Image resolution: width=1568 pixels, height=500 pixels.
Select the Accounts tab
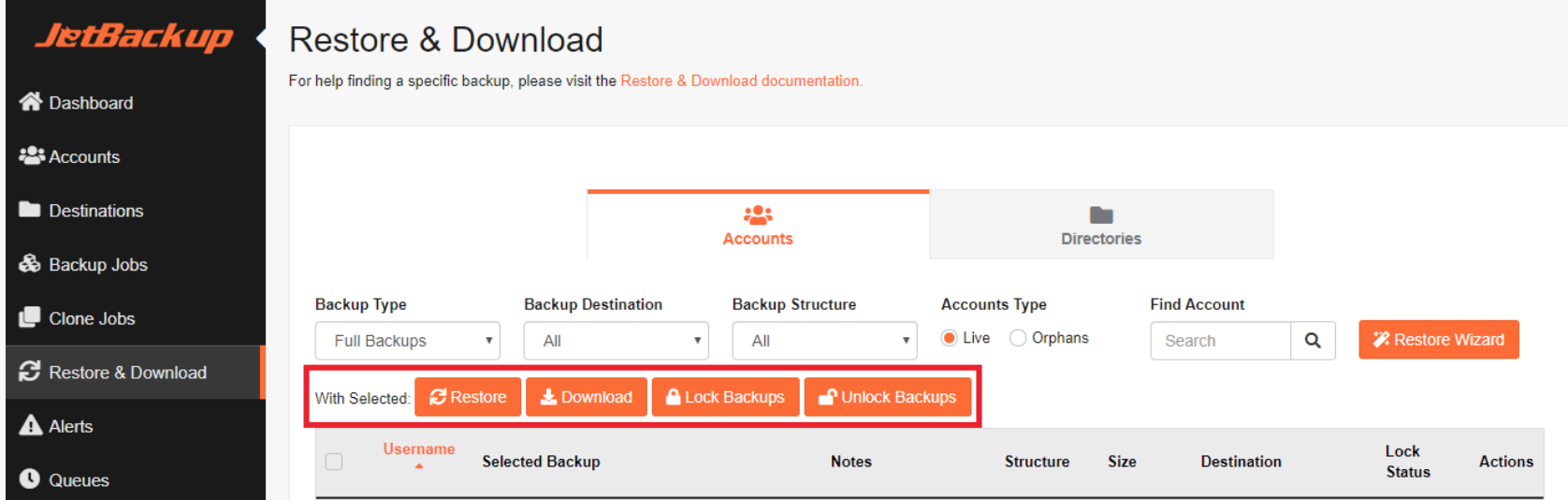pos(758,225)
